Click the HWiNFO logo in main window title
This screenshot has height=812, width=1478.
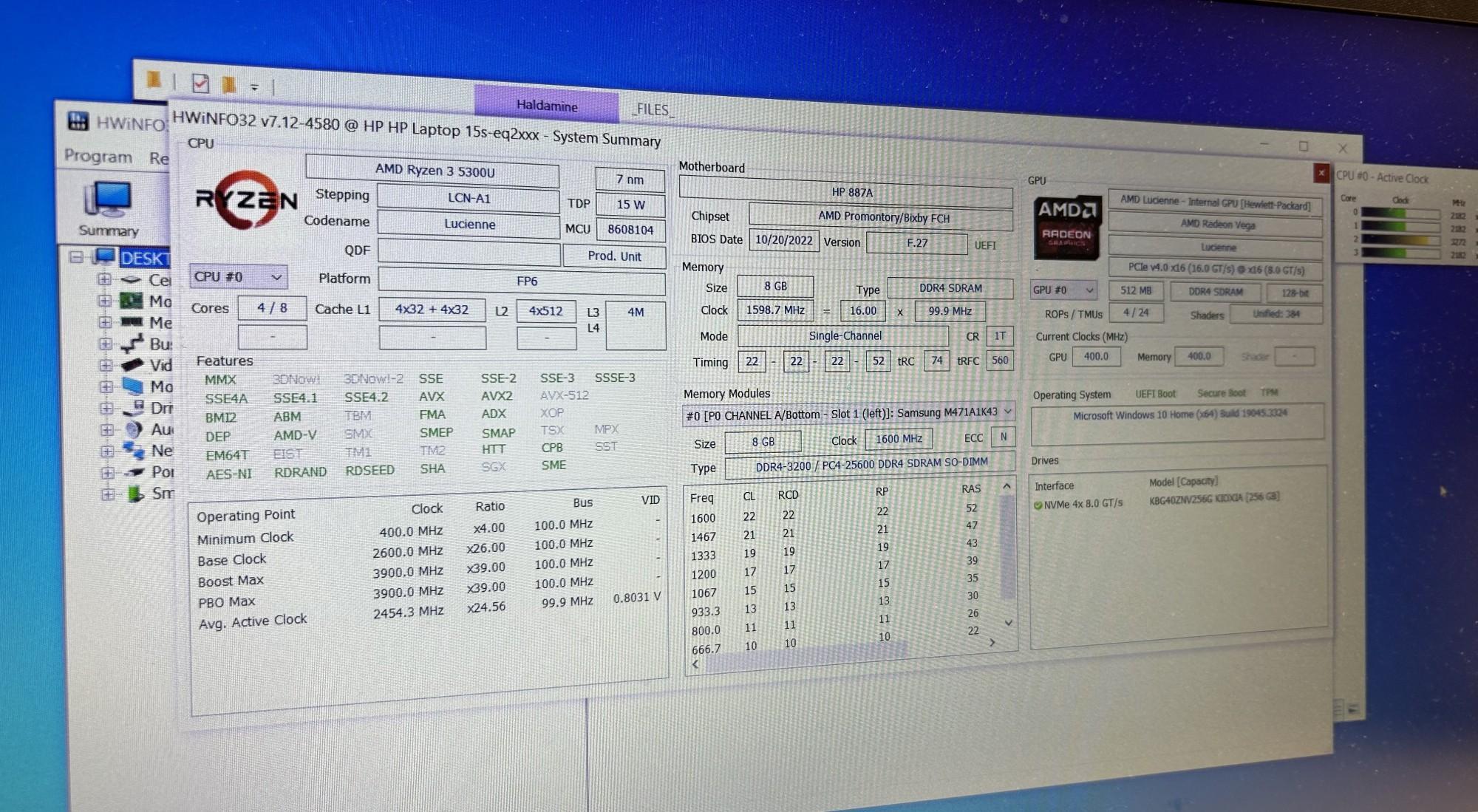point(78,120)
